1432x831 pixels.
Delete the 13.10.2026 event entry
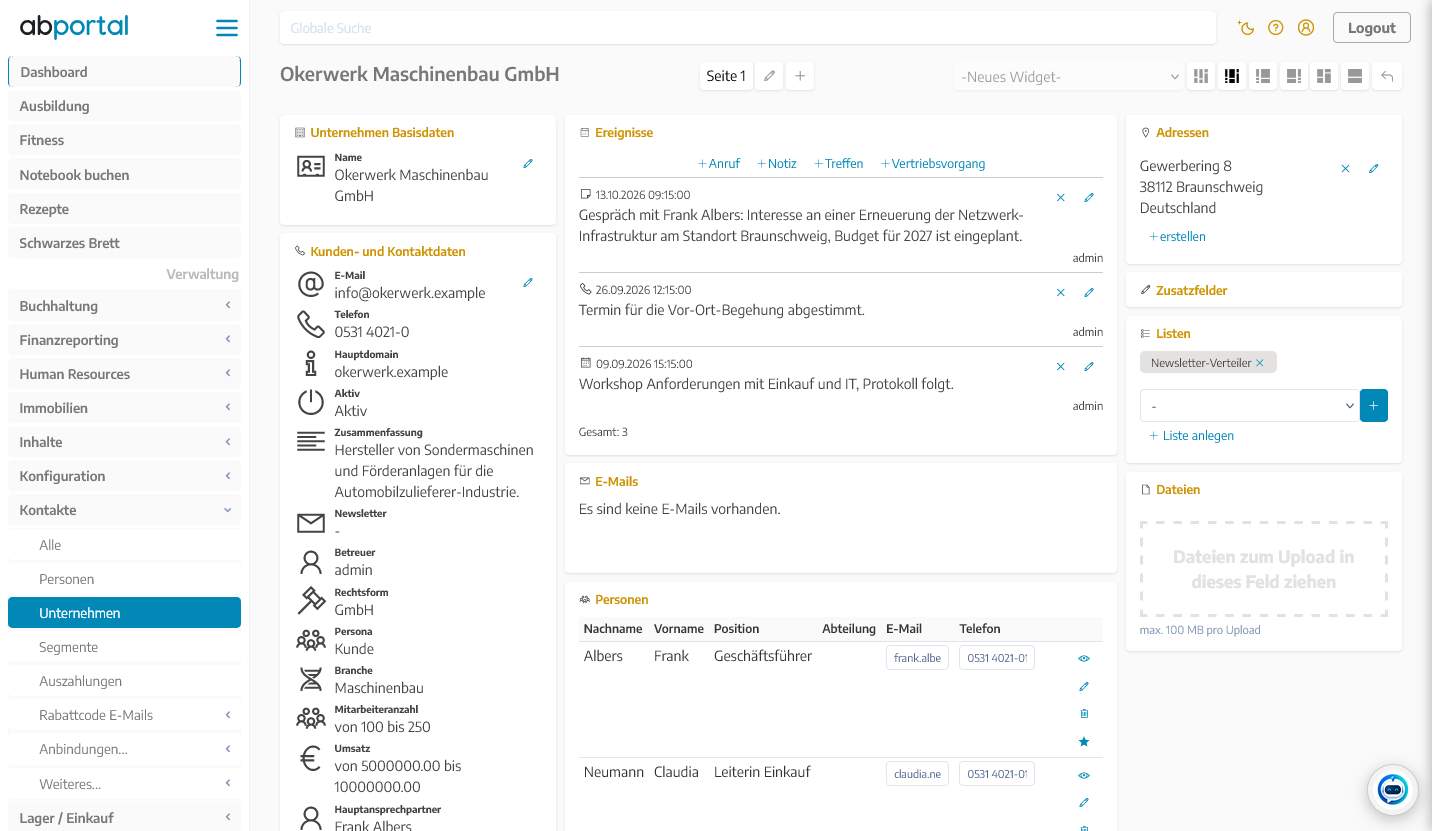(x=1061, y=198)
